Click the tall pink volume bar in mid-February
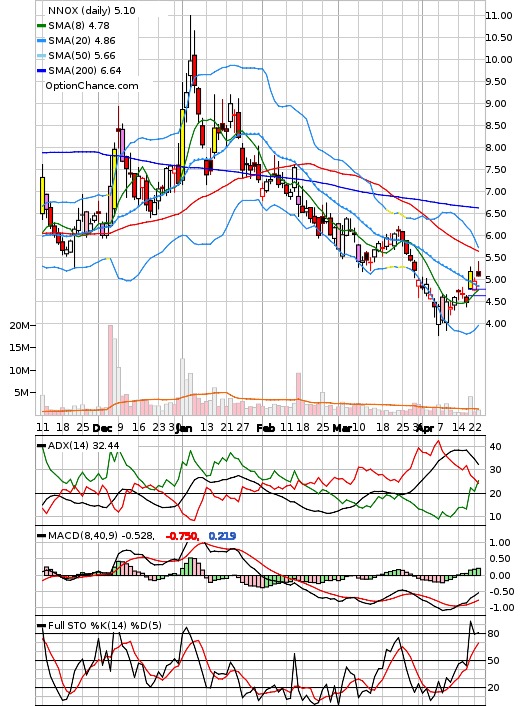This screenshot has width=526, height=706. click(298, 394)
